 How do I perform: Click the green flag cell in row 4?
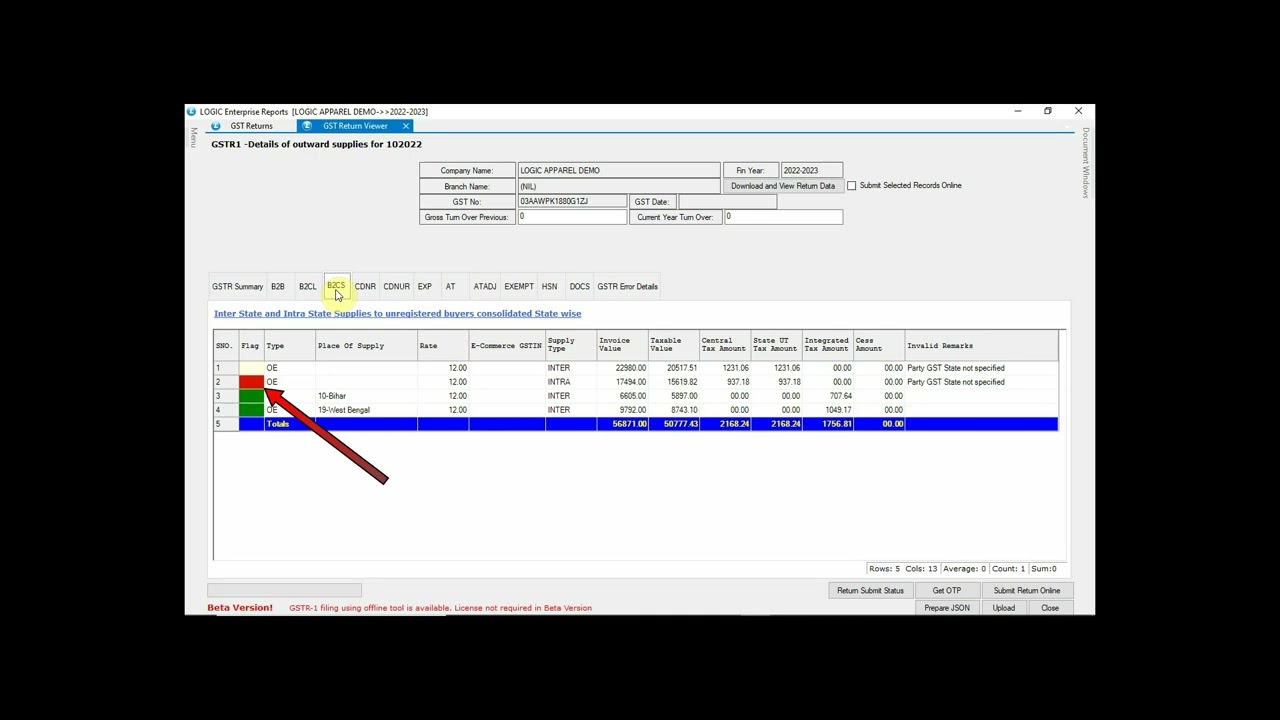pos(251,410)
